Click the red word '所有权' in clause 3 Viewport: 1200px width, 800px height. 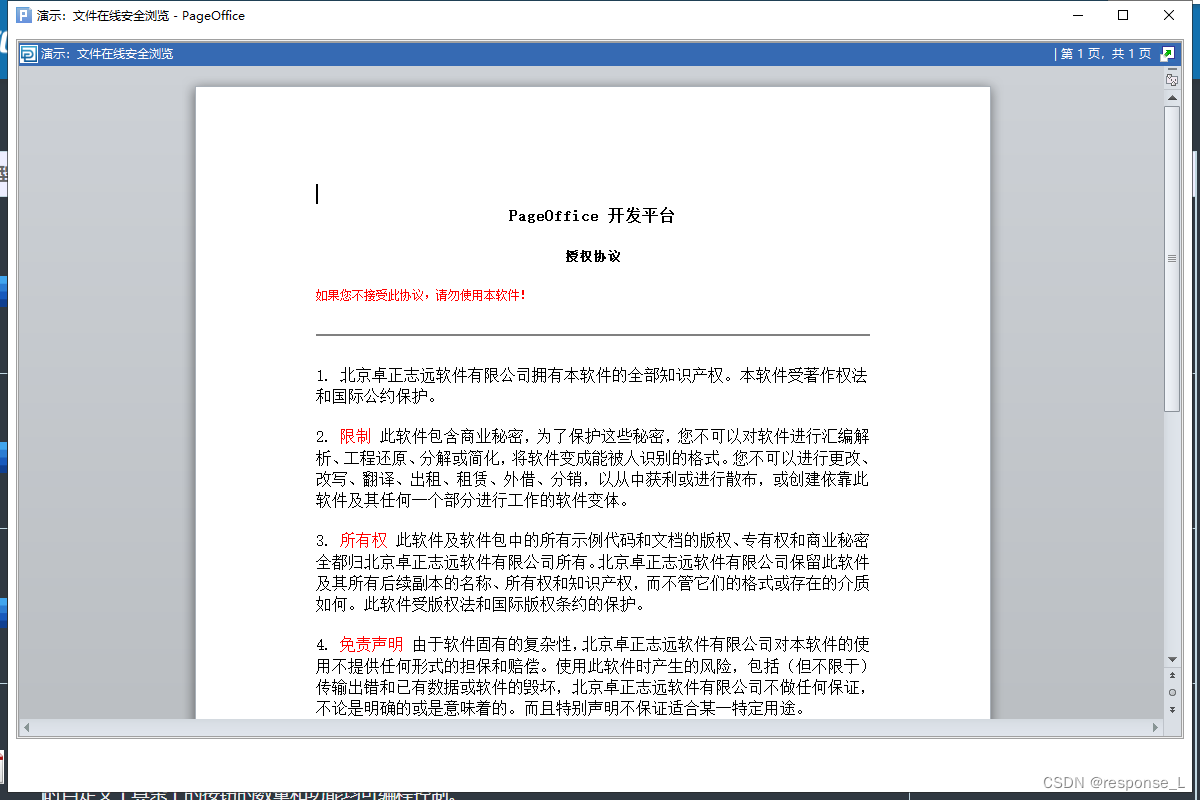[x=363, y=541]
